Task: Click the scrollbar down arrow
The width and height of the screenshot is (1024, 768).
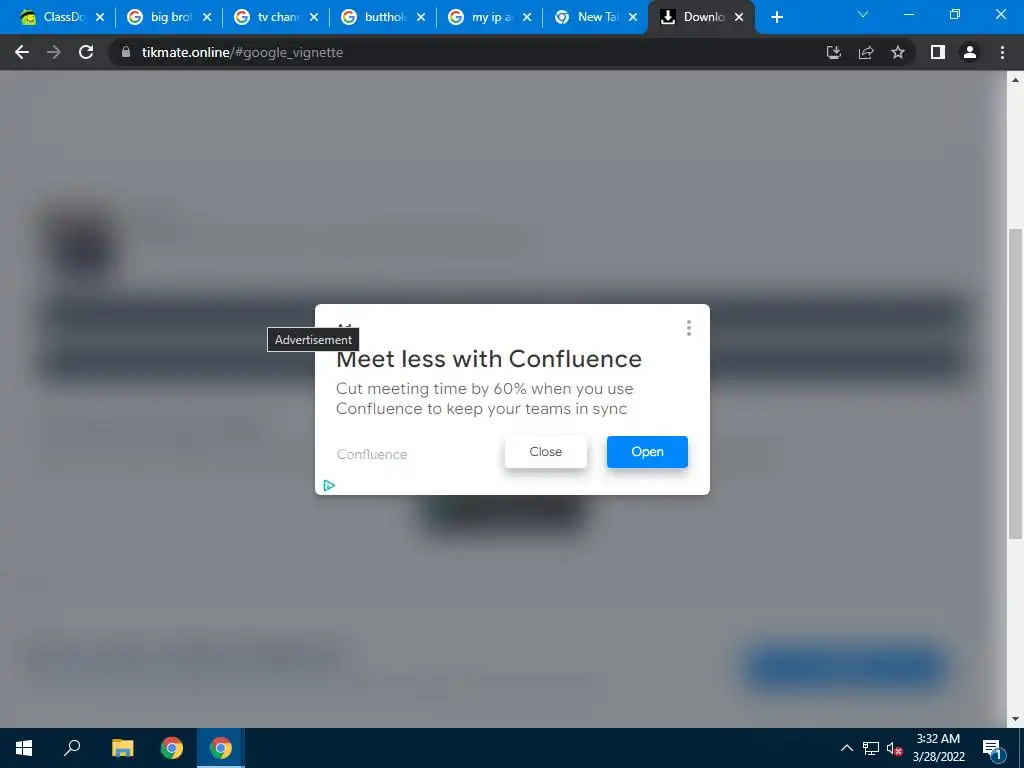Action: click(x=1015, y=719)
